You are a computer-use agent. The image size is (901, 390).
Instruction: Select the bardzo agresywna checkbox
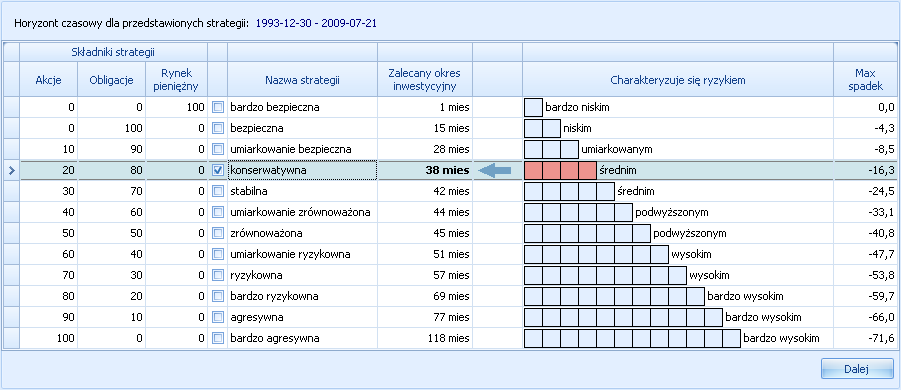tap(218, 338)
